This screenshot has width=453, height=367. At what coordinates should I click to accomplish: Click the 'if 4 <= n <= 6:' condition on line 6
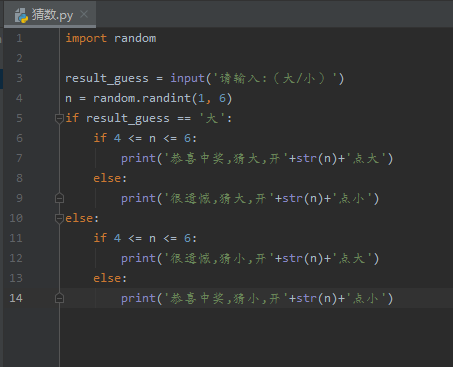pyautogui.click(x=145, y=138)
